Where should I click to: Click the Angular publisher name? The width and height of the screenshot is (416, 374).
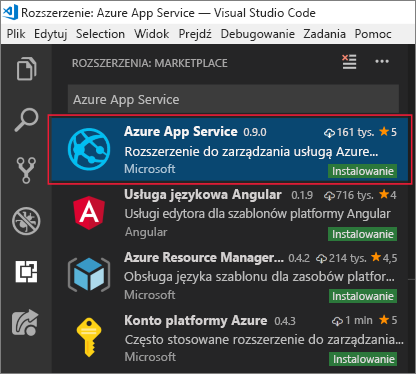(x=146, y=232)
